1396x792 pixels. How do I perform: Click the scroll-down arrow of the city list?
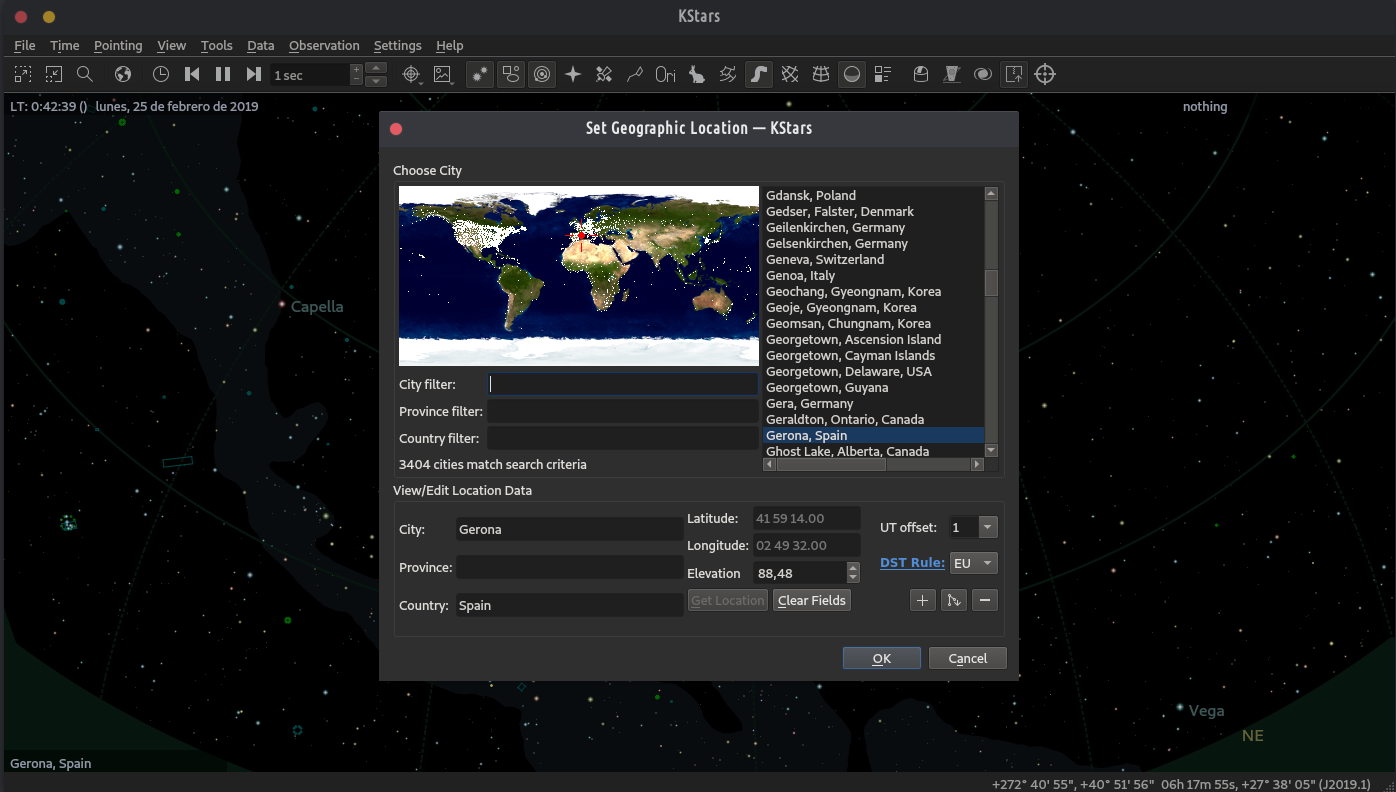(991, 451)
